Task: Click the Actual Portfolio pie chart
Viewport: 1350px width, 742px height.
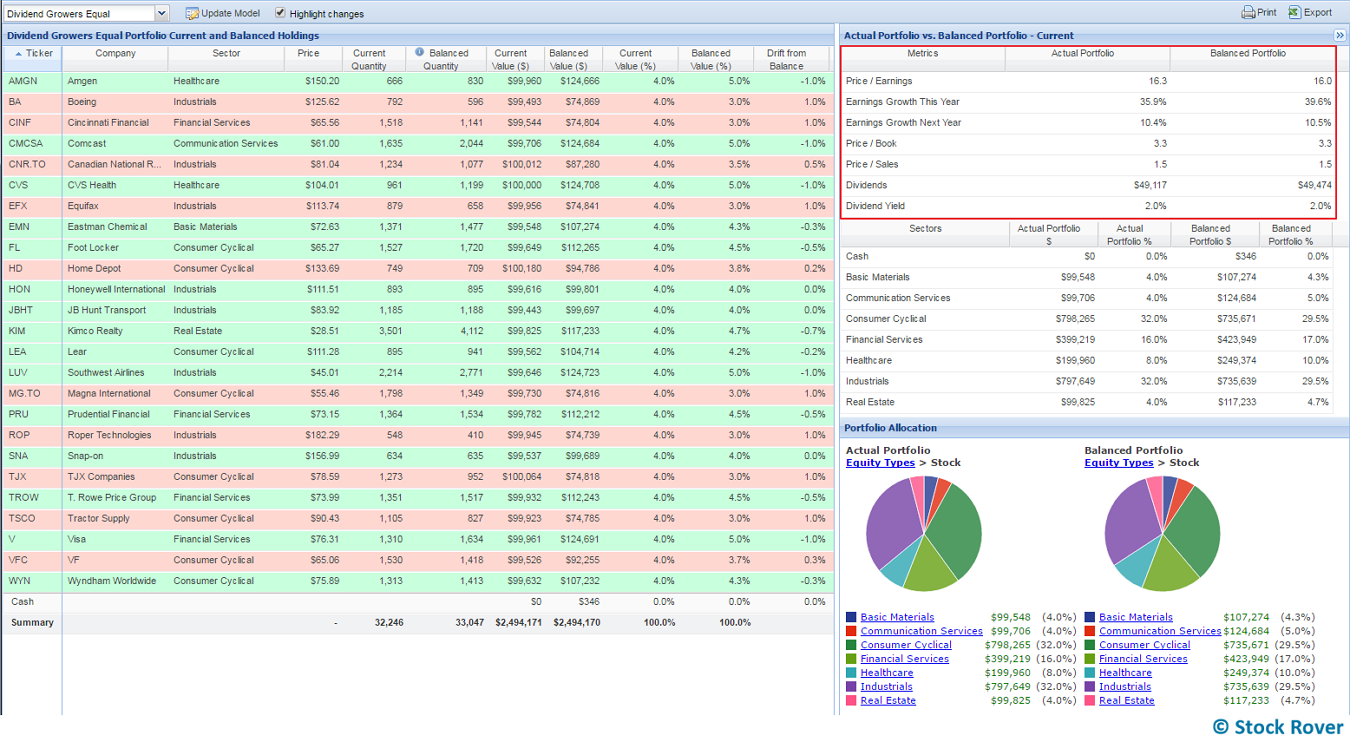Action: tap(924, 533)
